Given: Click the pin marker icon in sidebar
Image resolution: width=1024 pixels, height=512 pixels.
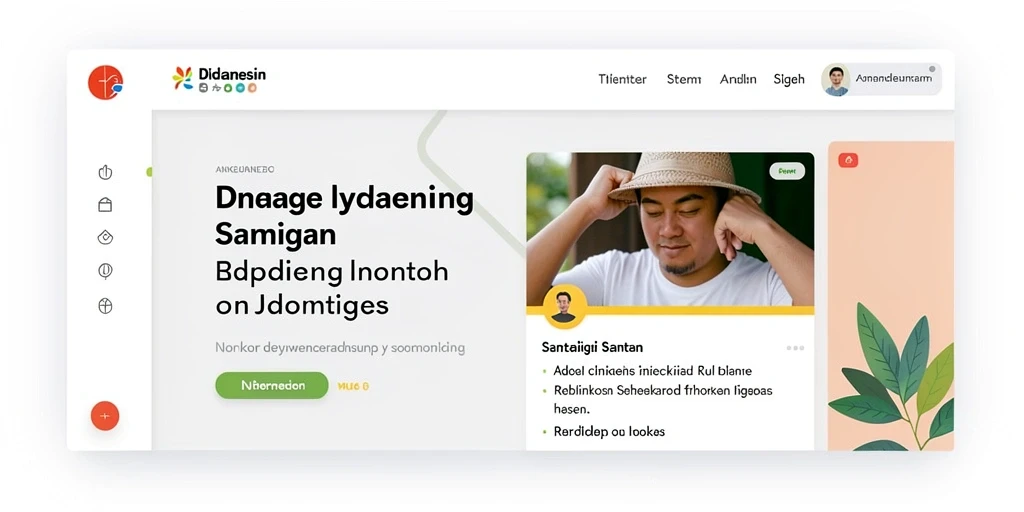Looking at the screenshot, I should pos(105,271).
